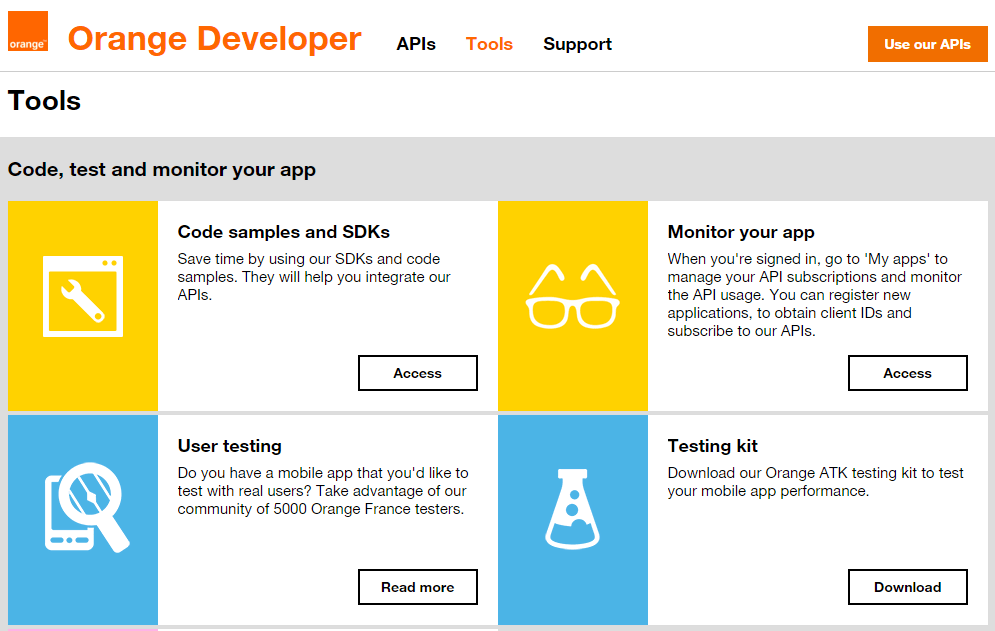Screen dimensions: 995x631
Task: Click the Tools page title heading
Action: (x=44, y=100)
